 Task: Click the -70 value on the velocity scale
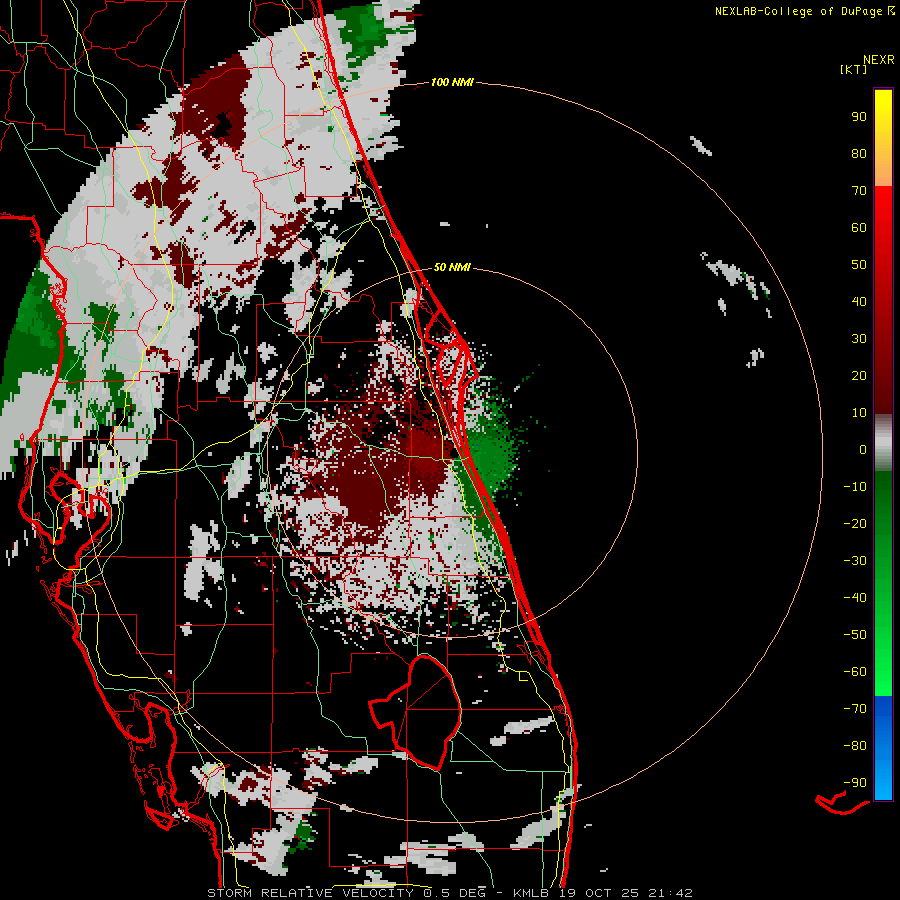(855, 709)
